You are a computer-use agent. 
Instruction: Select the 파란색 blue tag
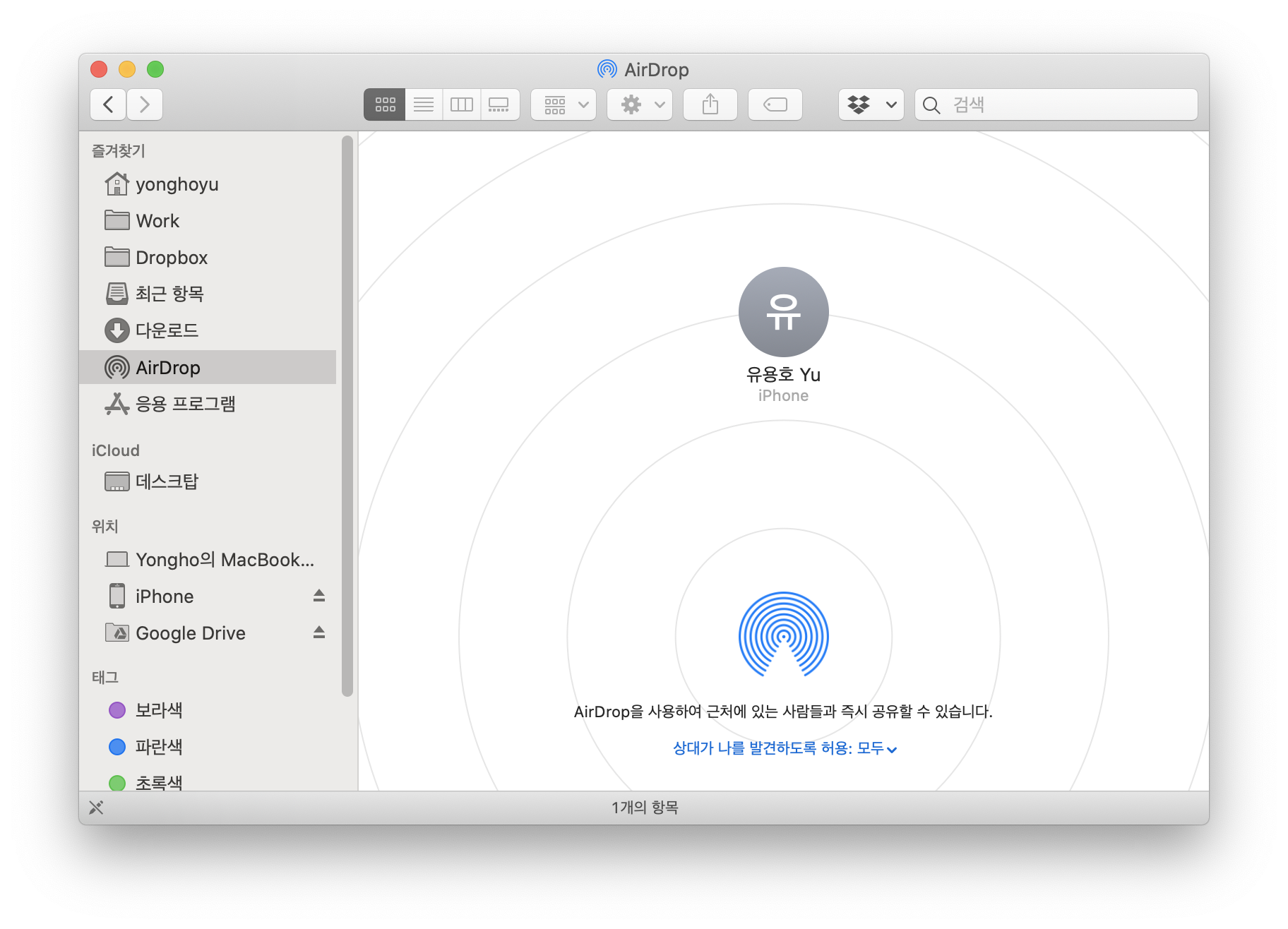coord(208,747)
